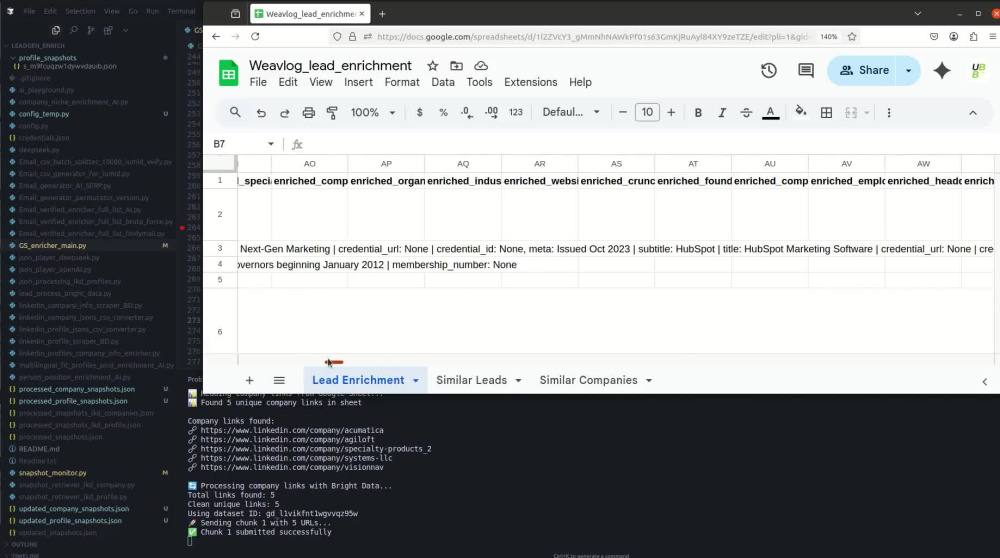1000x558 pixels.
Task: Bookmark this page star icon
Action: coord(851,36)
